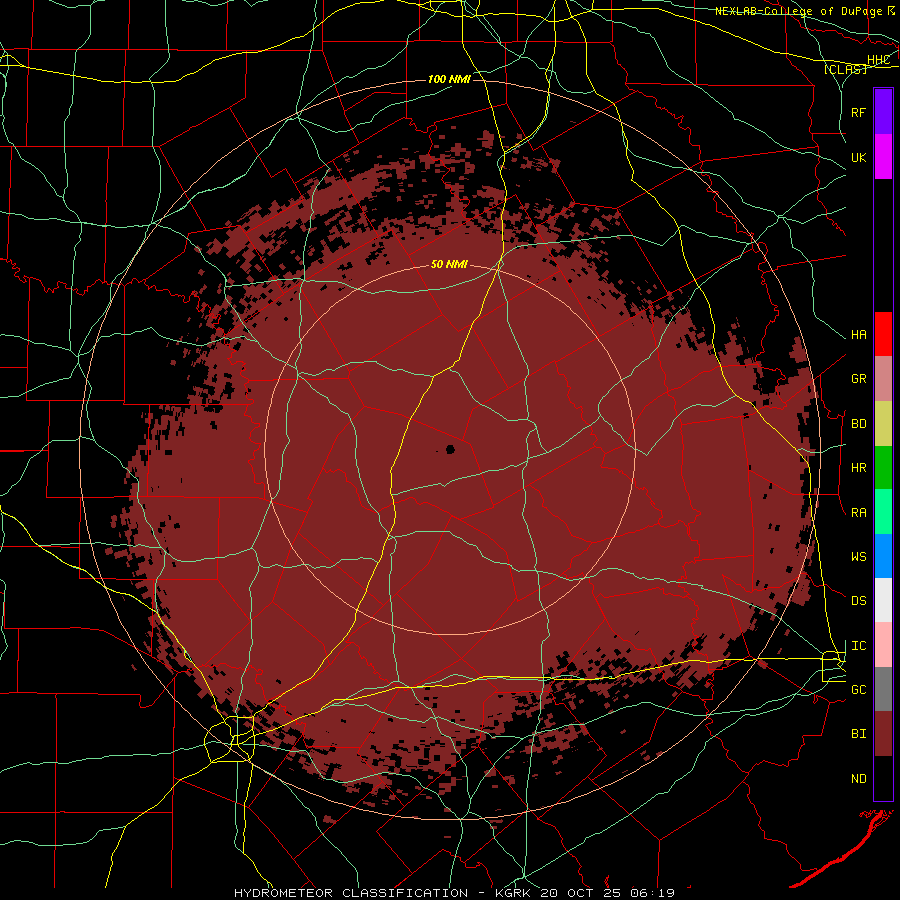Click the RF purple legend swatch

pyautogui.click(x=883, y=112)
